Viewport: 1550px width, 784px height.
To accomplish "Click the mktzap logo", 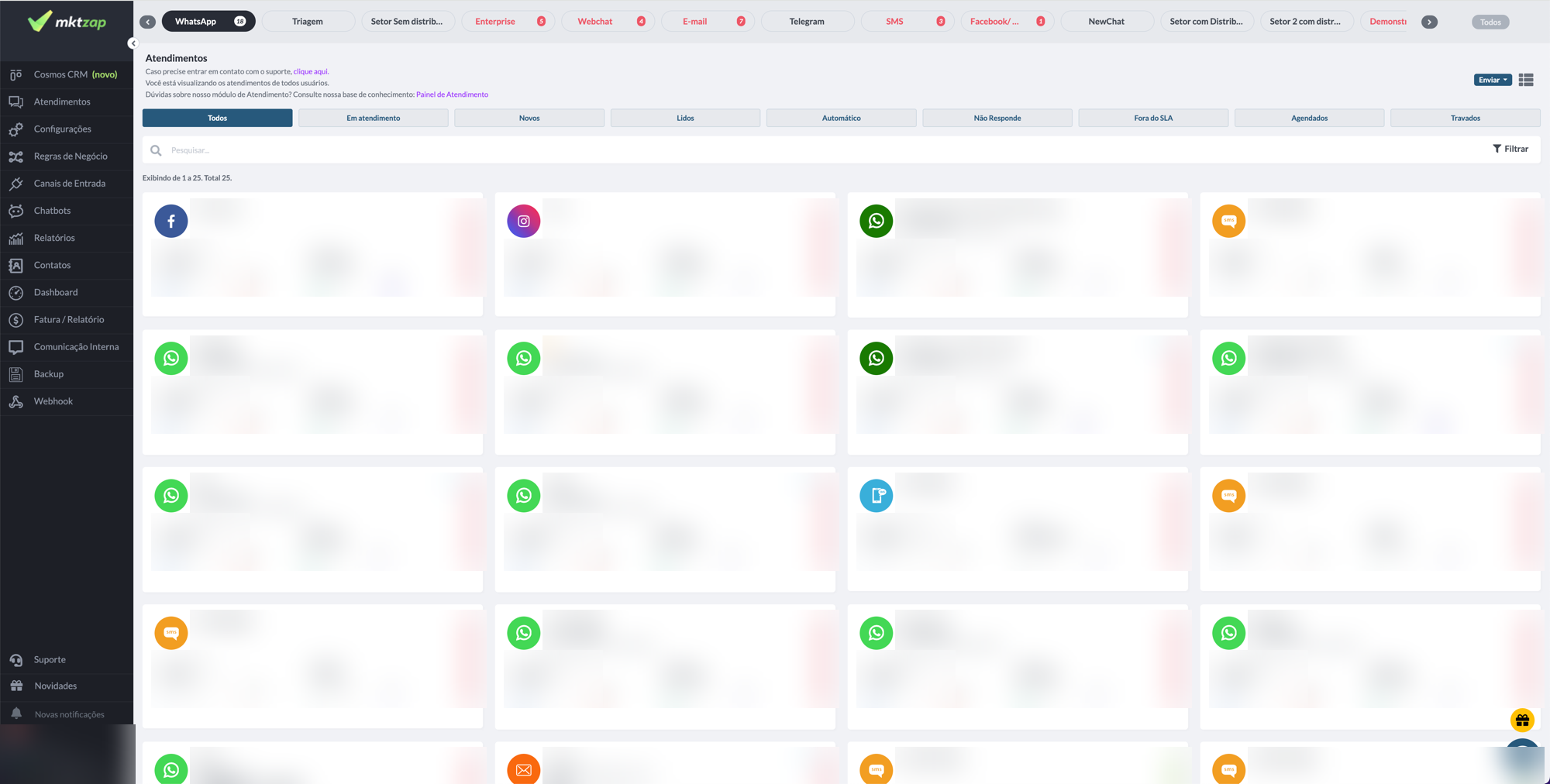I will [67, 22].
